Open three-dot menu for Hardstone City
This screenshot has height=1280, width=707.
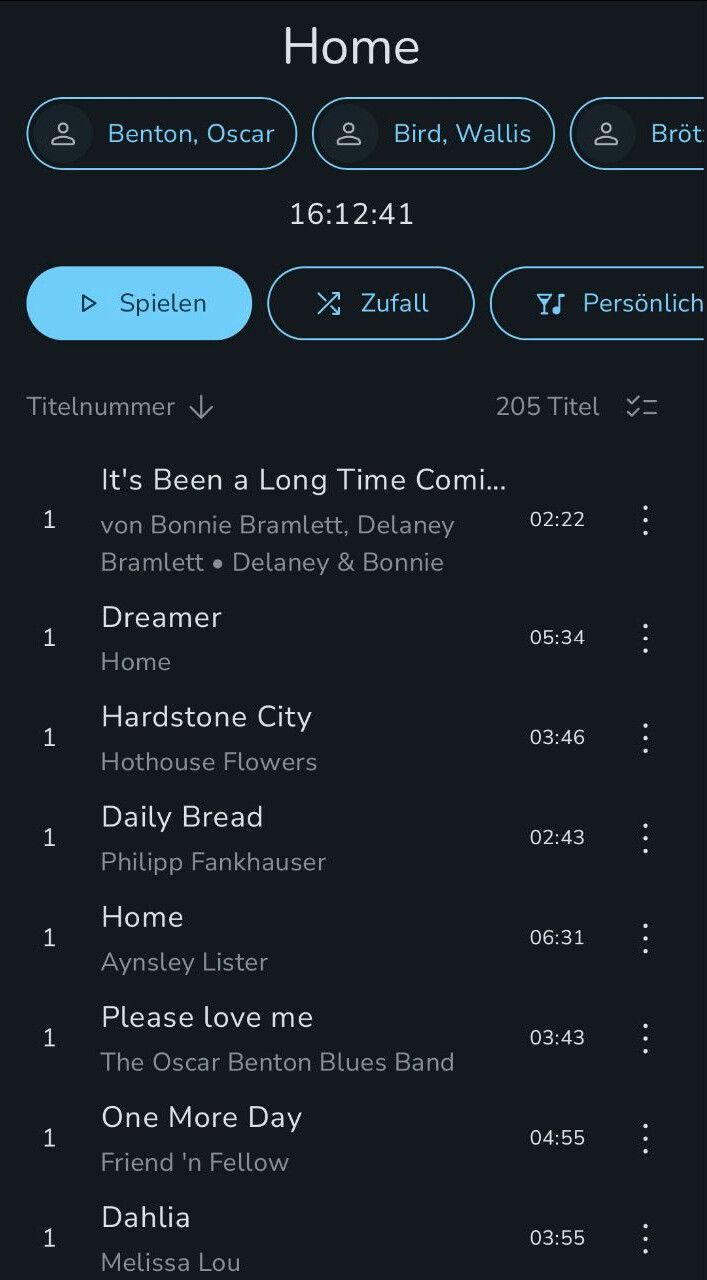tap(645, 738)
